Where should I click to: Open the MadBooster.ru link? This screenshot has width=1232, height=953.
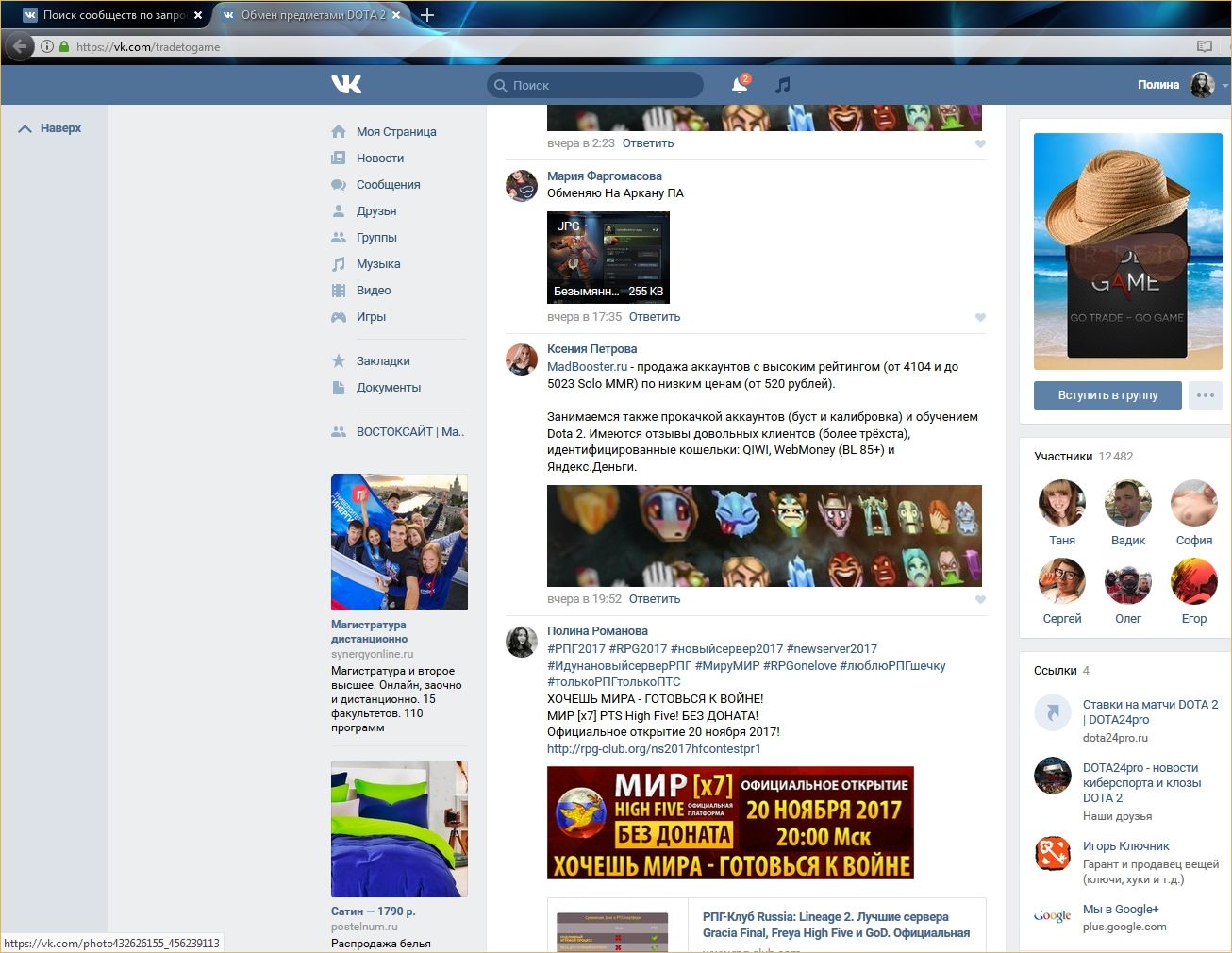click(587, 367)
